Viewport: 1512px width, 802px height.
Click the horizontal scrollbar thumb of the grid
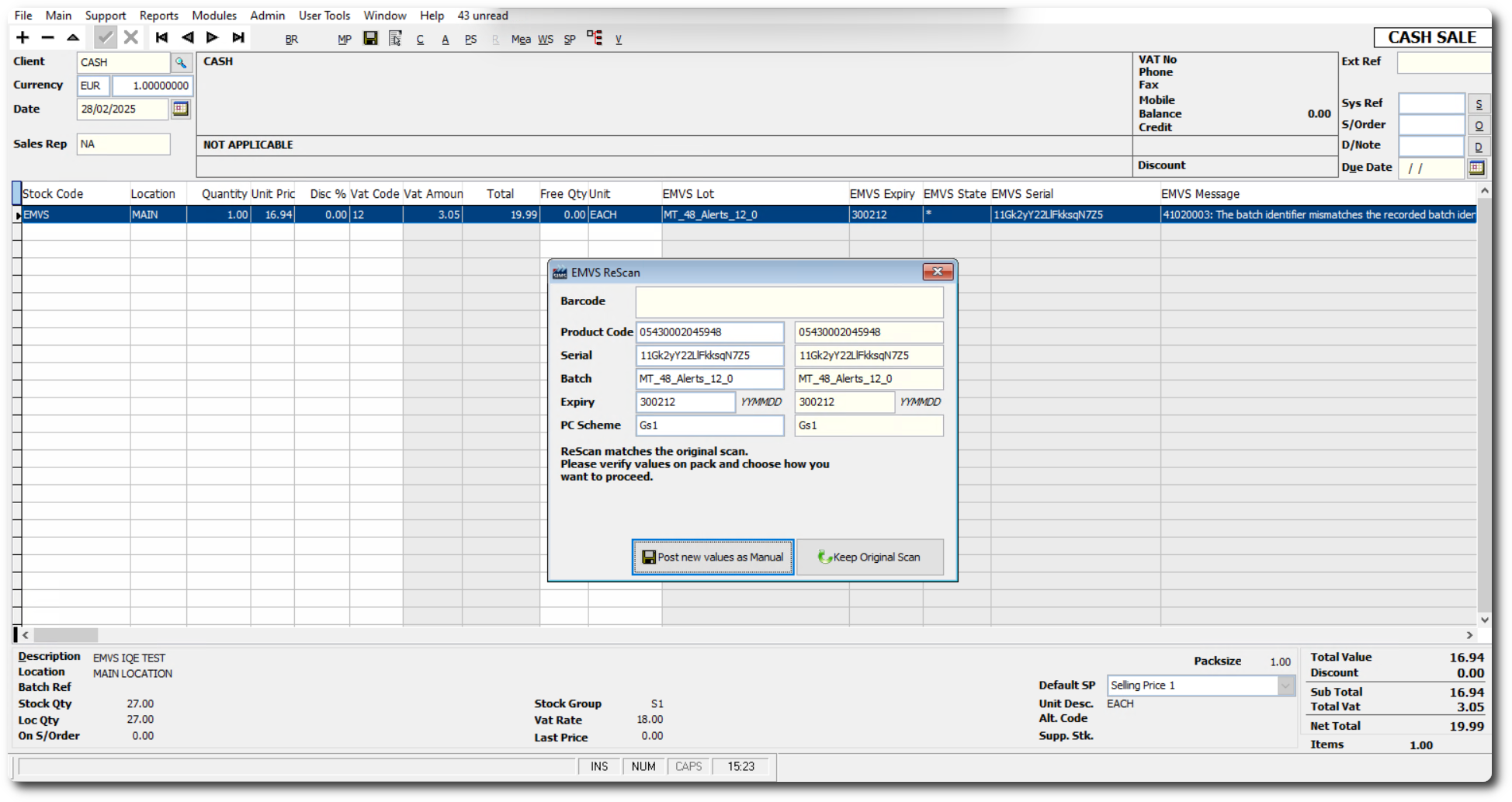pyautogui.click(x=66, y=635)
